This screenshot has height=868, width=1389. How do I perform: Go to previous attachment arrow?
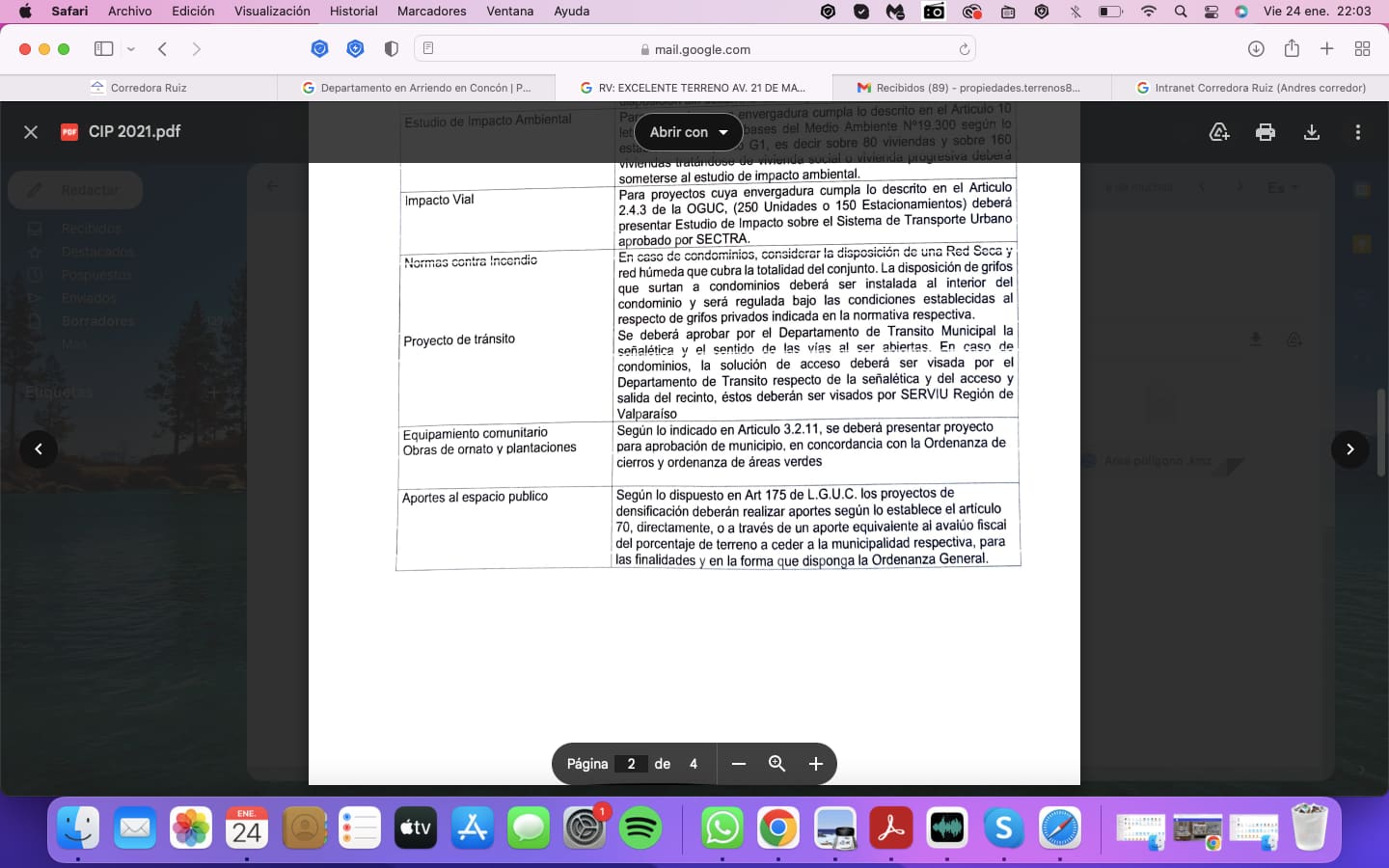click(39, 449)
